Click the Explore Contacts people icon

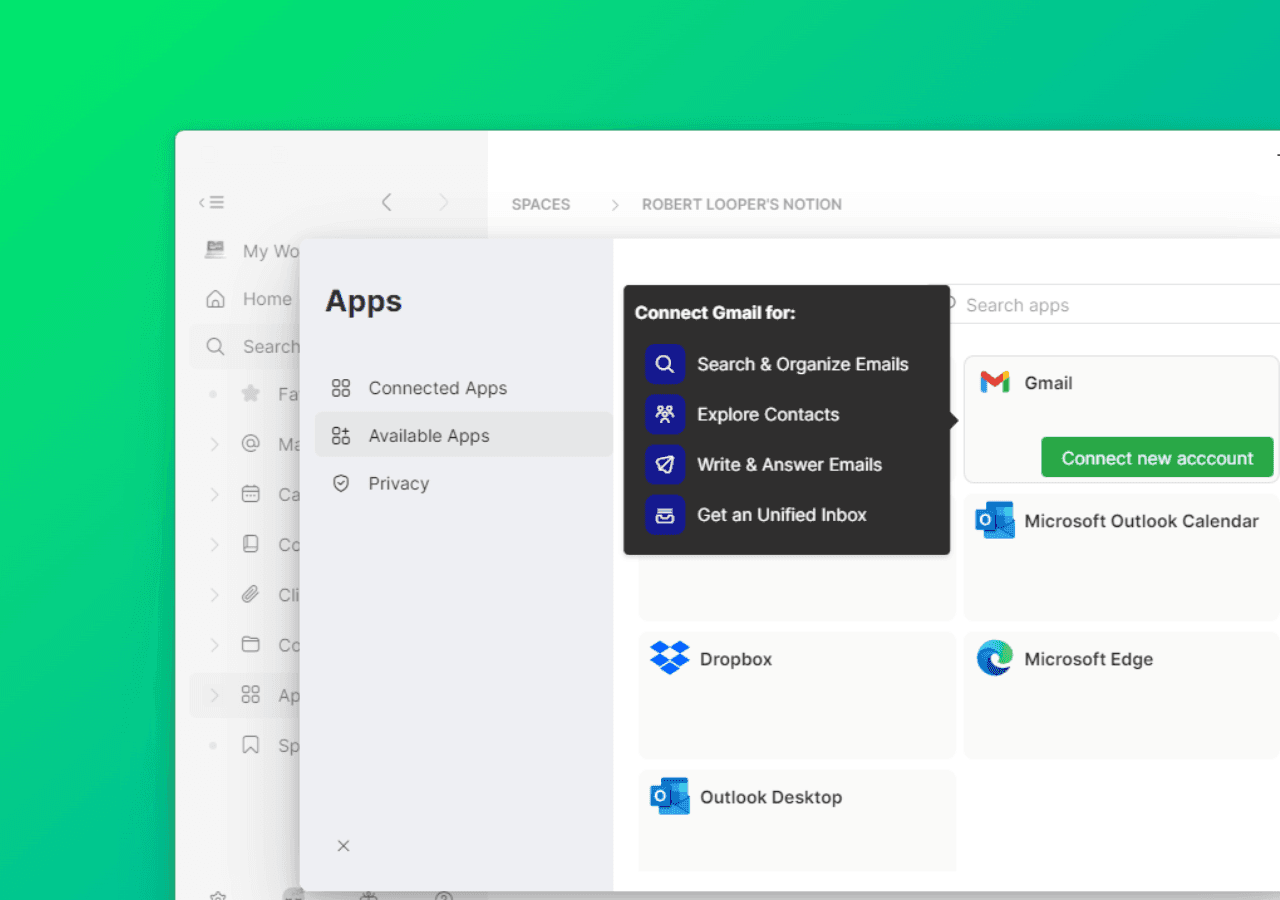click(x=665, y=414)
